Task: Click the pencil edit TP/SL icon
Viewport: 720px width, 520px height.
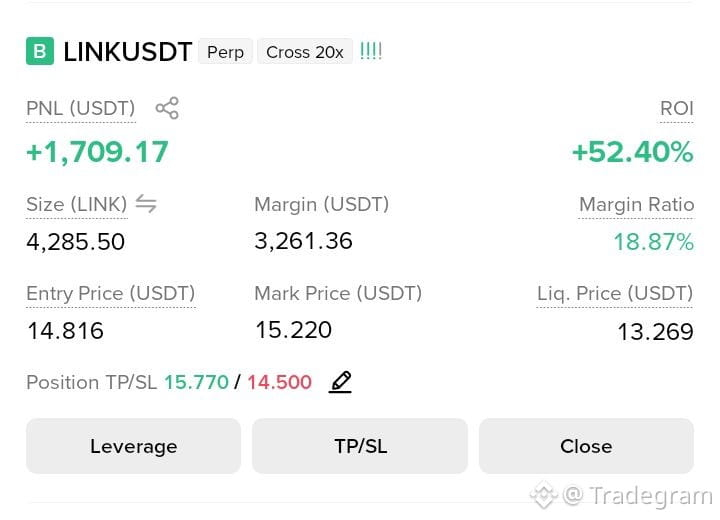Action: pos(340,382)
